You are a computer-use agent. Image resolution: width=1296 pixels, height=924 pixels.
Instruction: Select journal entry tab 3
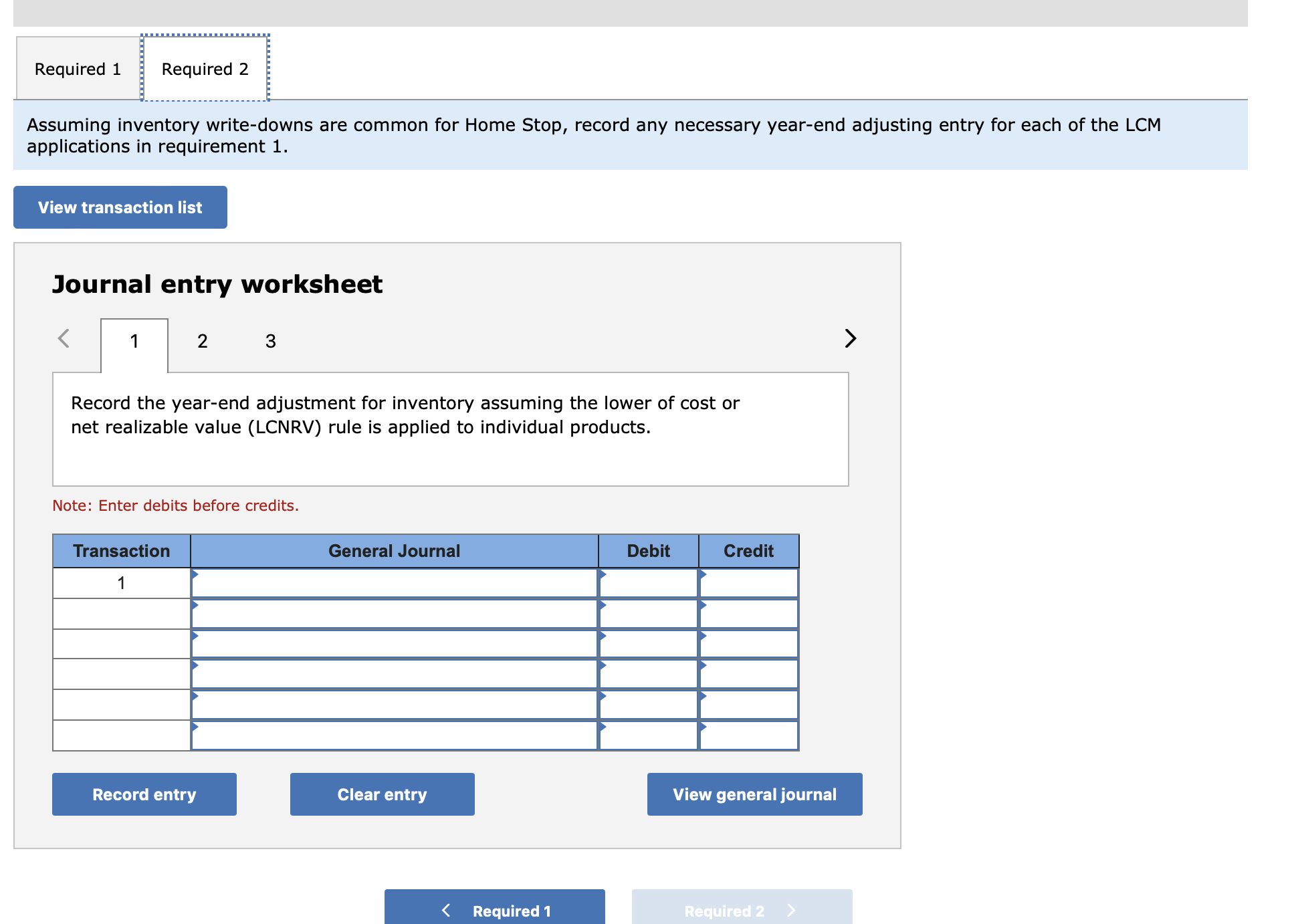(269, 341)
